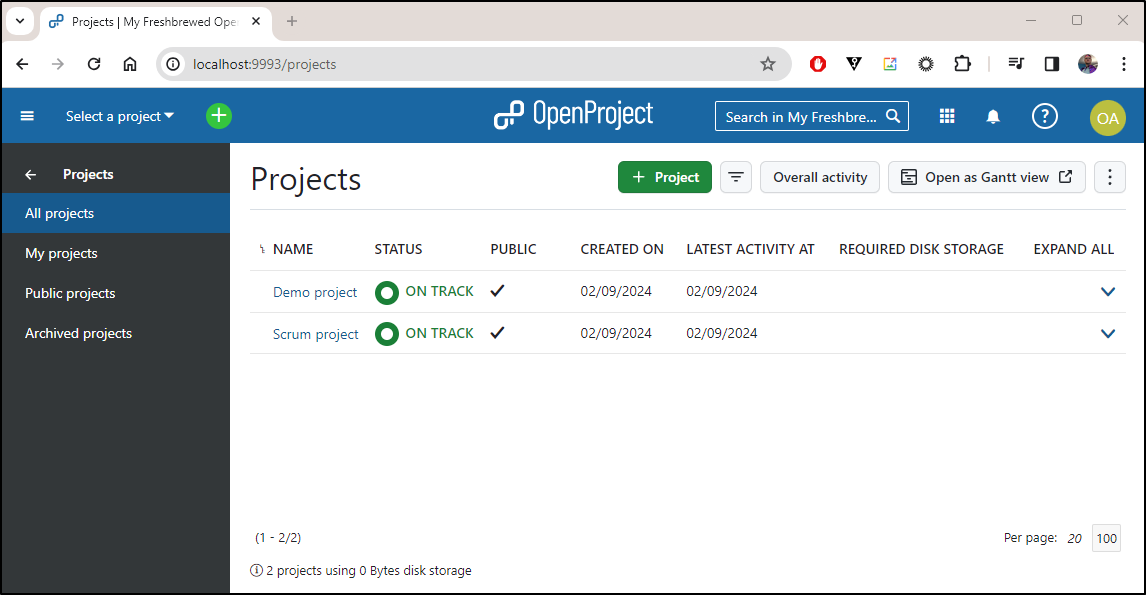Open the OpenProject logo home link
This screenshot has height=595, width=1146.
tap(574, 115)
